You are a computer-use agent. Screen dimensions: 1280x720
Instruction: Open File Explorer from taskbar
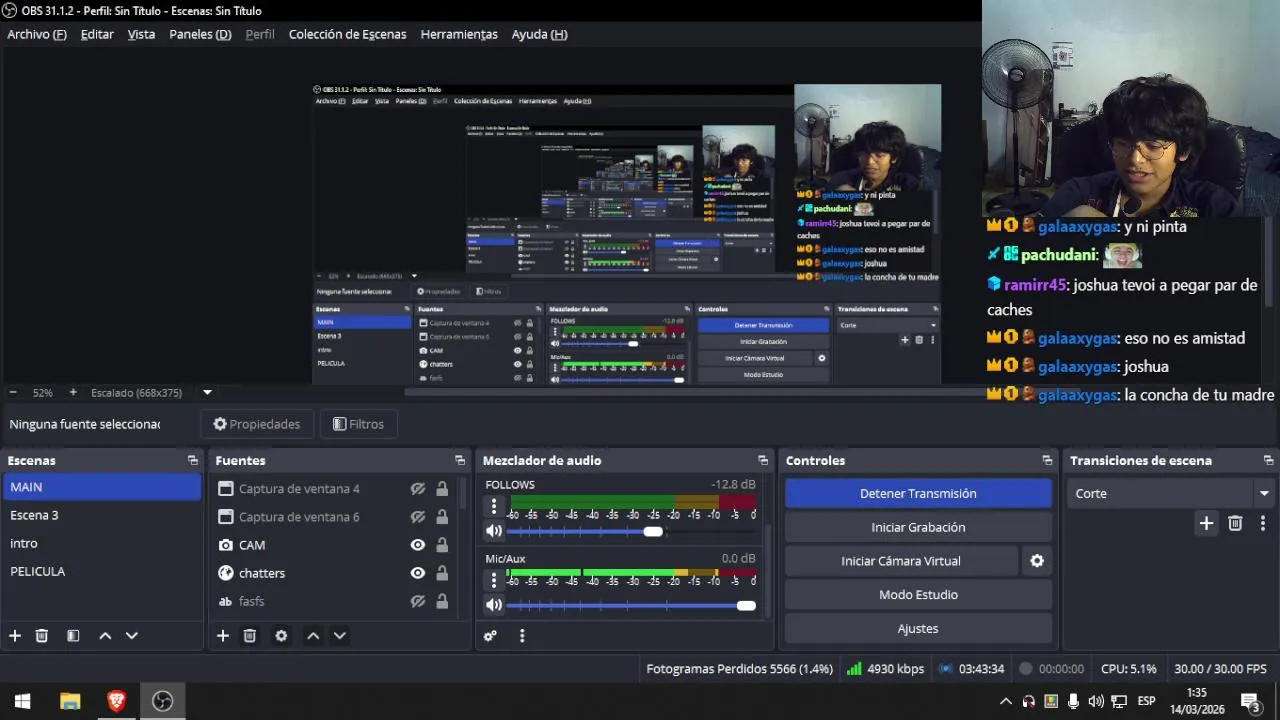pos(70,701)
